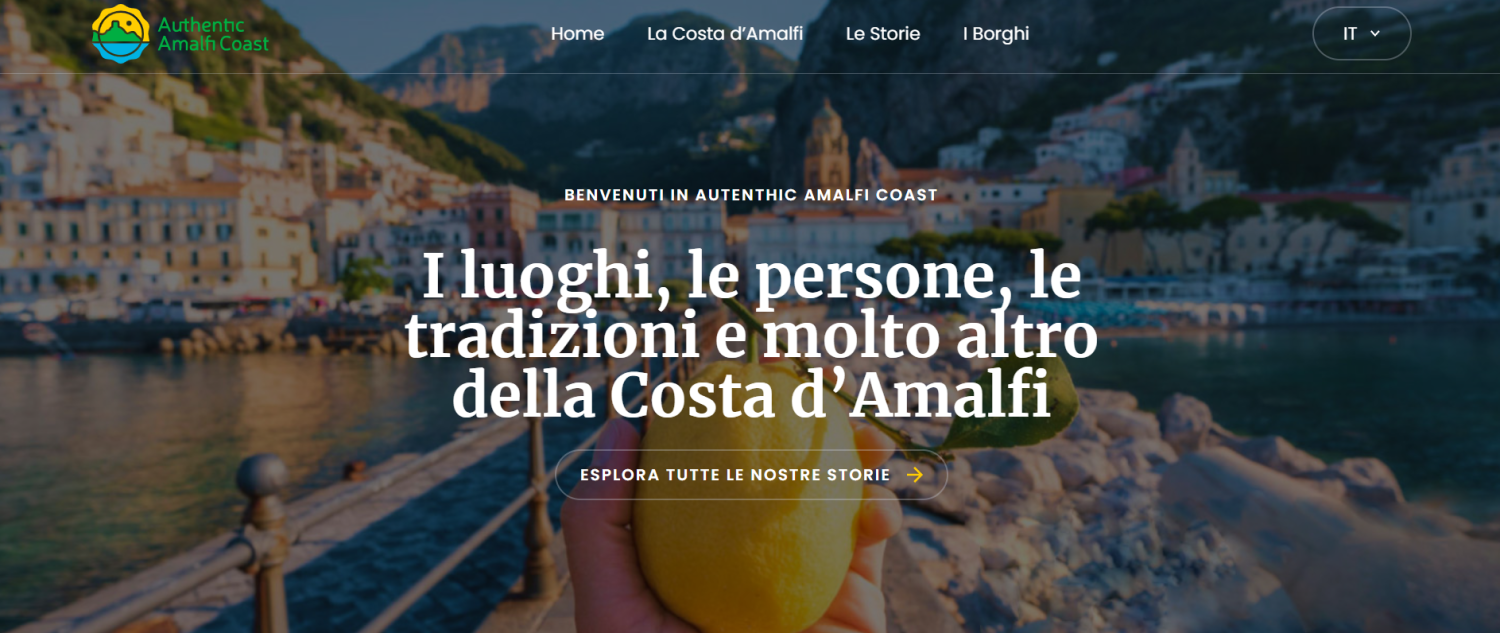Click the IT language label
Viewport: 1500px width, 633px height.
[1350, 33]
